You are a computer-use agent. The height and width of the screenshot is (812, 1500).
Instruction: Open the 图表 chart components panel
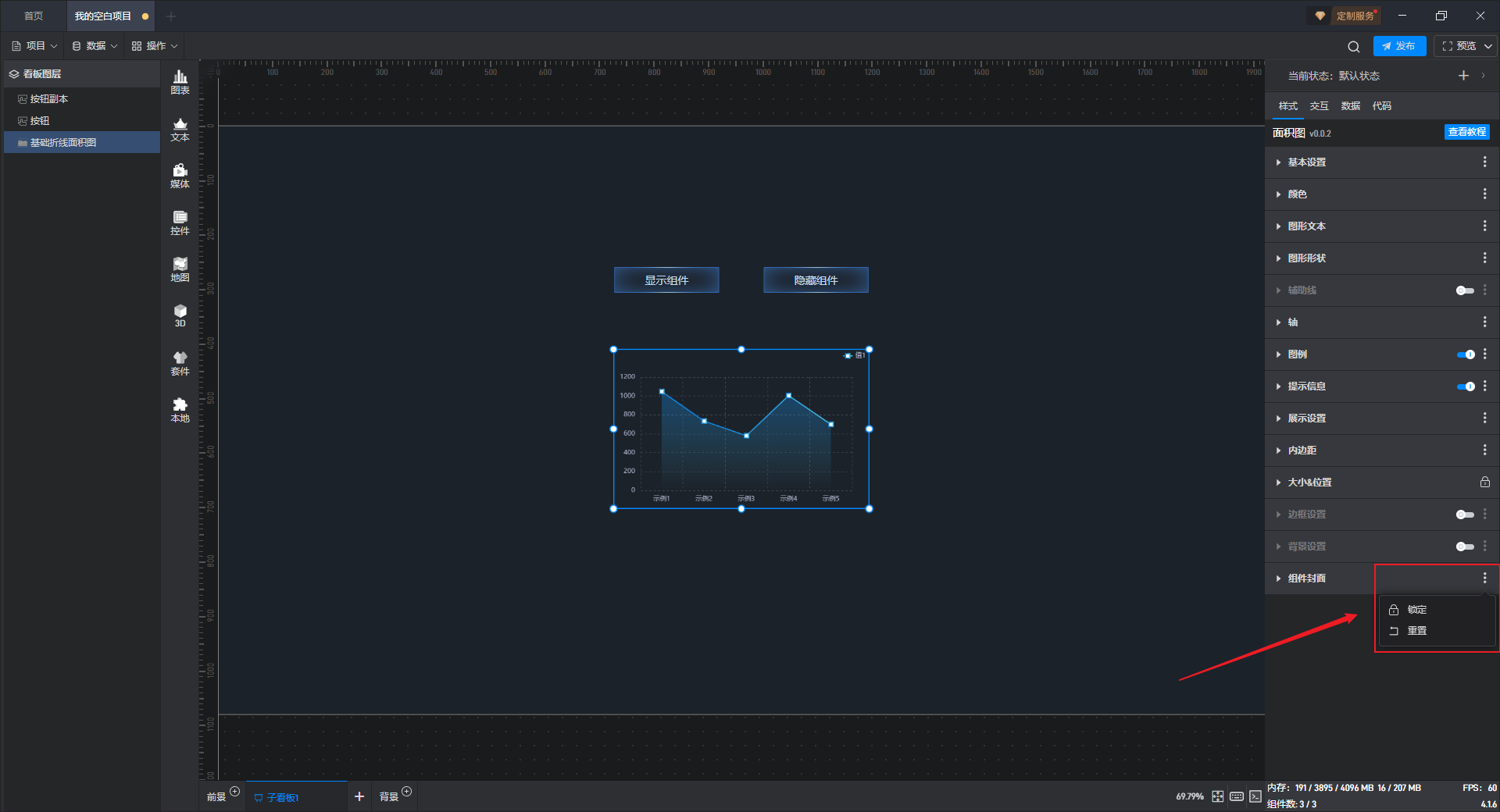pyautogui.click(x=180, y=81)
